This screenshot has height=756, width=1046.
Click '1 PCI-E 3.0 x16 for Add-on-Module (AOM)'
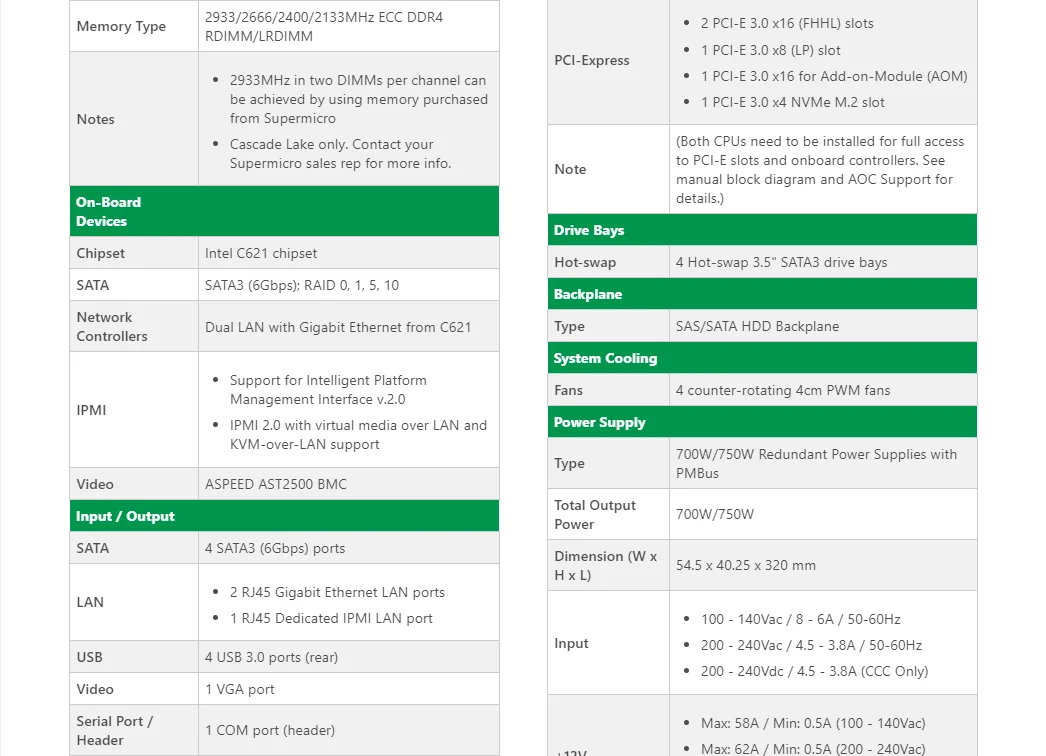834,77
